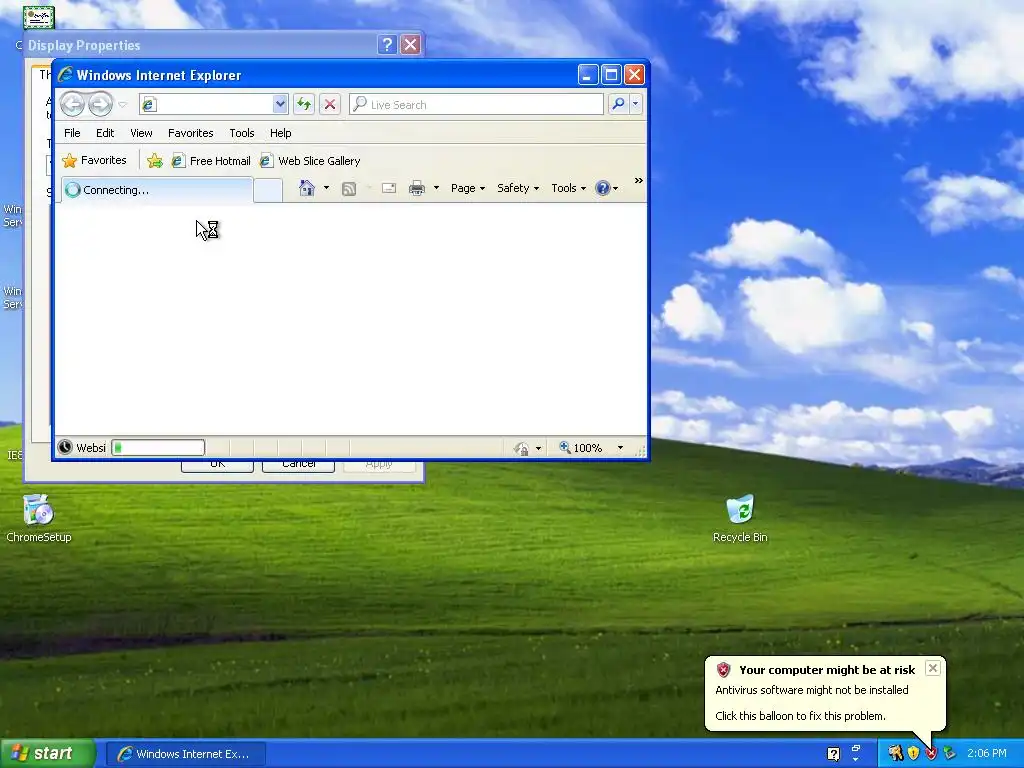Click the Safely Remove Hardware tray icon

949,754
